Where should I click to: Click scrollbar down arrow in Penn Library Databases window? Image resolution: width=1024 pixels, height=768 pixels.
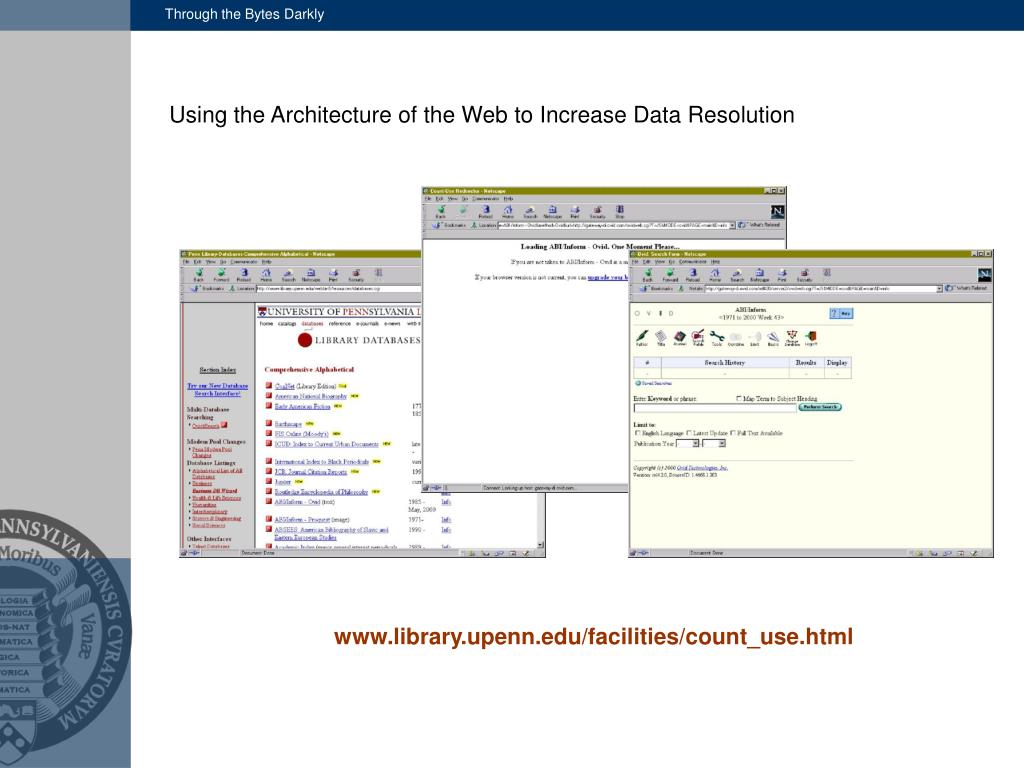point(540,545)
